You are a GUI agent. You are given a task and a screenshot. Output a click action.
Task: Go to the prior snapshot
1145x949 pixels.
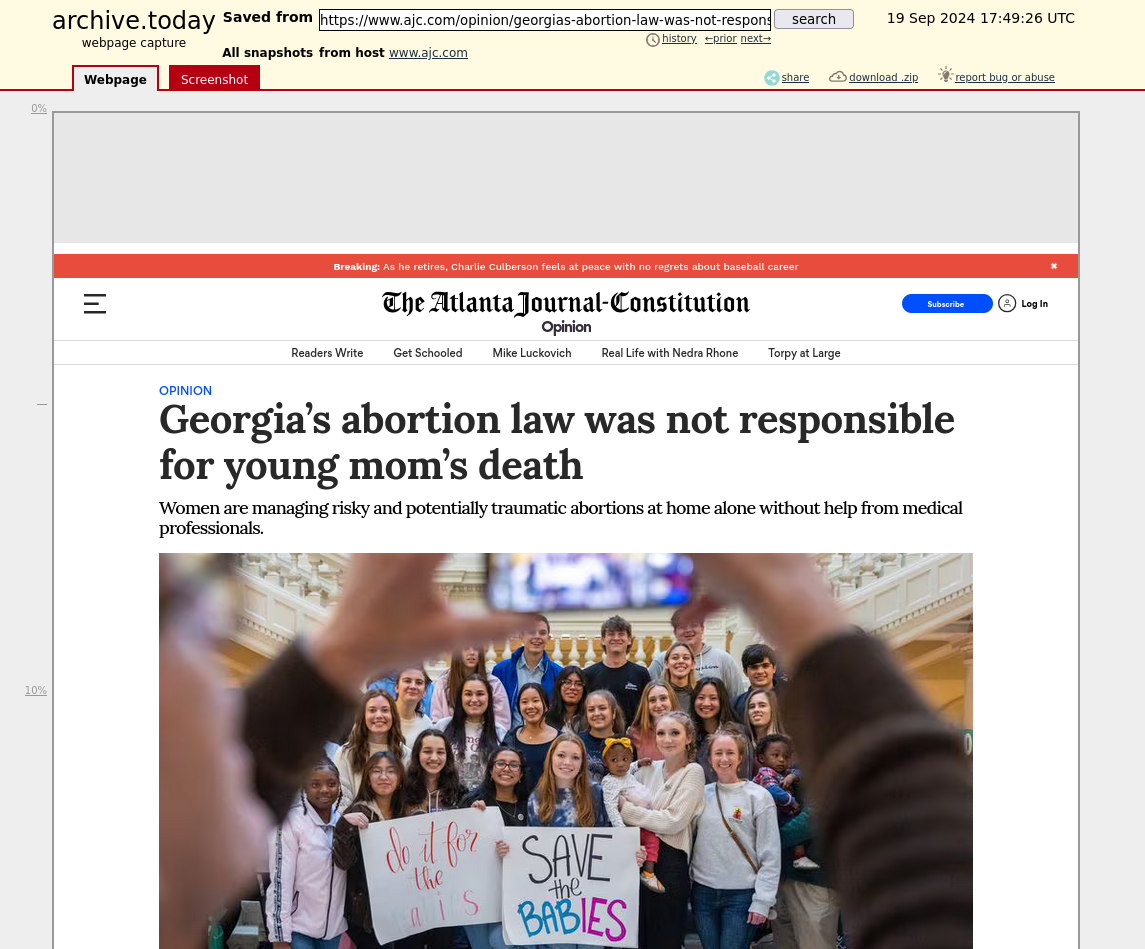click(x=720, y=39)
